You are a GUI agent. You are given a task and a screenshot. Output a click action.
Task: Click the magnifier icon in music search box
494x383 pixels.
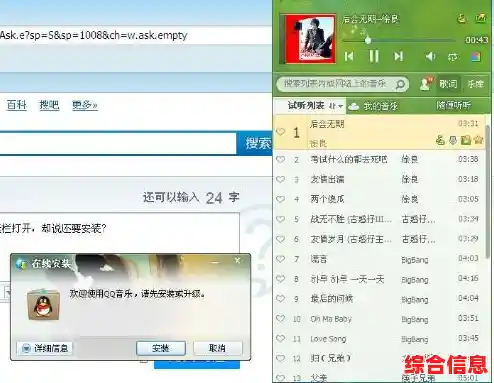pos(400,84)
